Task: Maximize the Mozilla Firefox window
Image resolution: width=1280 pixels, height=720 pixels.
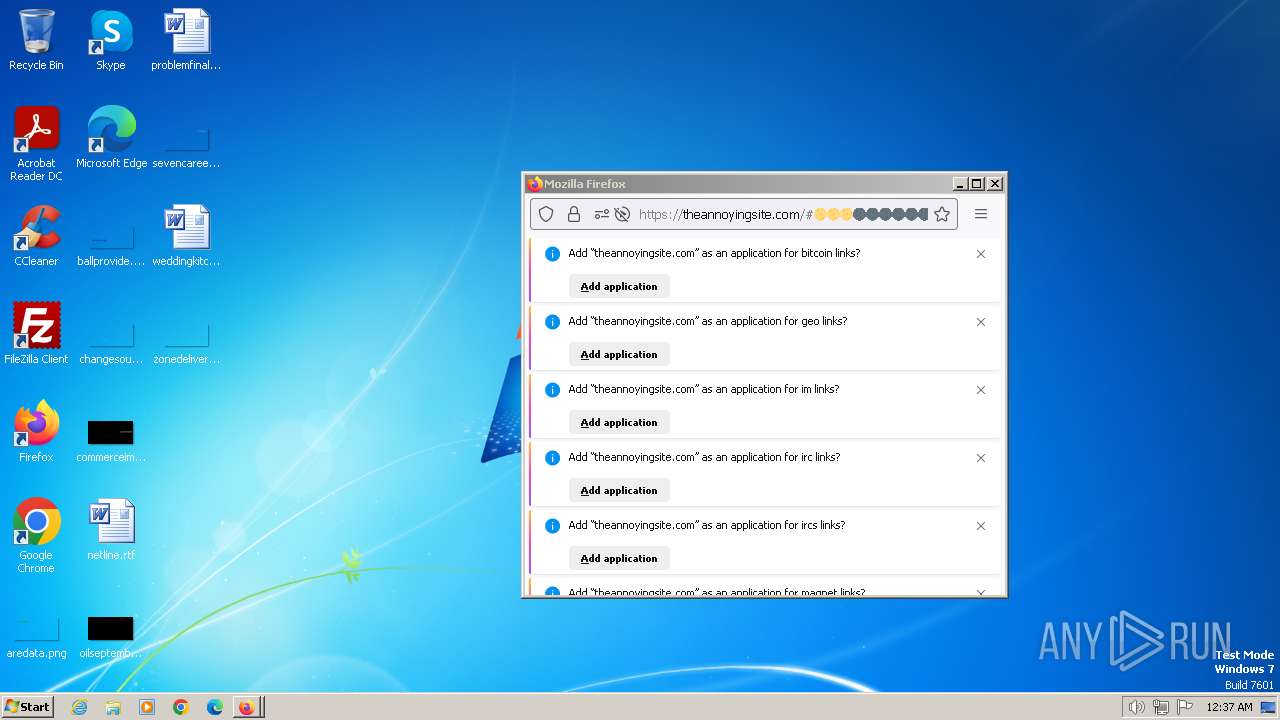Action: tap(977, 184)
